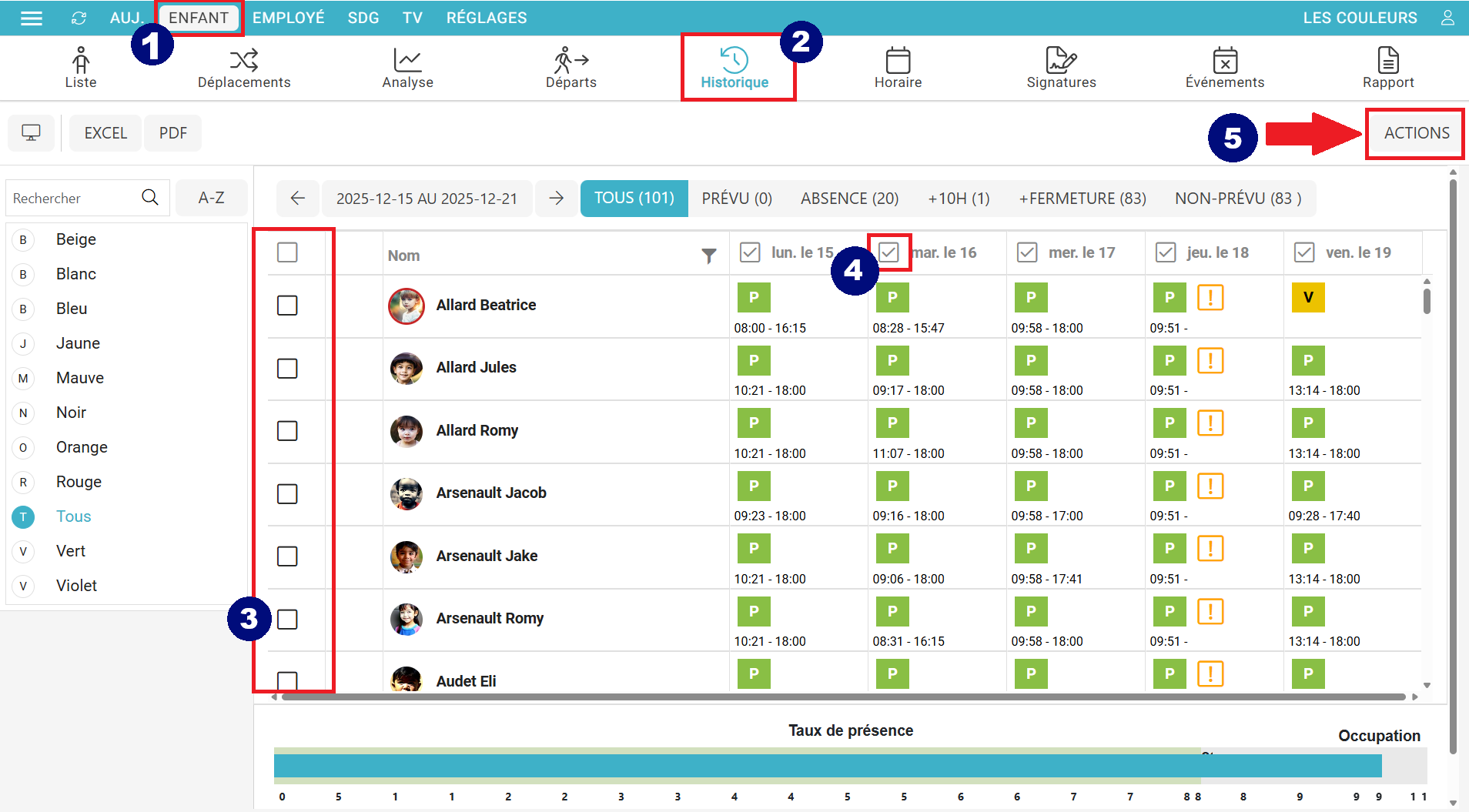Open the Signatures section
1469x812 pixels.
pos(1060,68)
